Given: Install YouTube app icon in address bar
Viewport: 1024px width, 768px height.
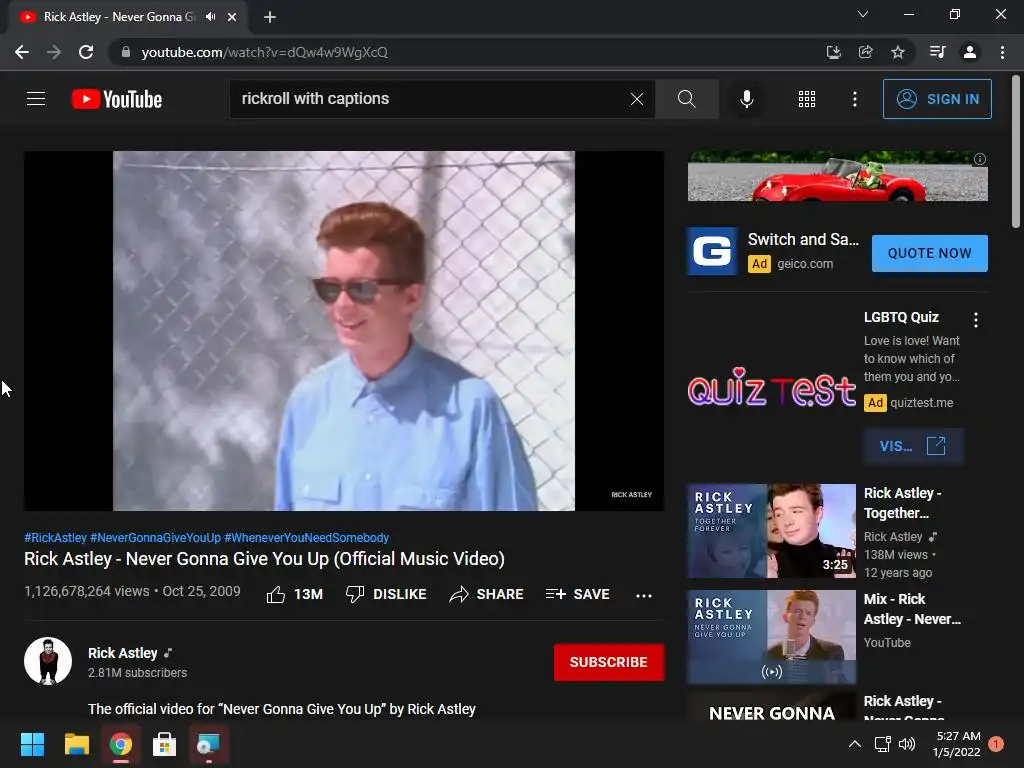Looking at the screenshot, I should coord(833,52).
